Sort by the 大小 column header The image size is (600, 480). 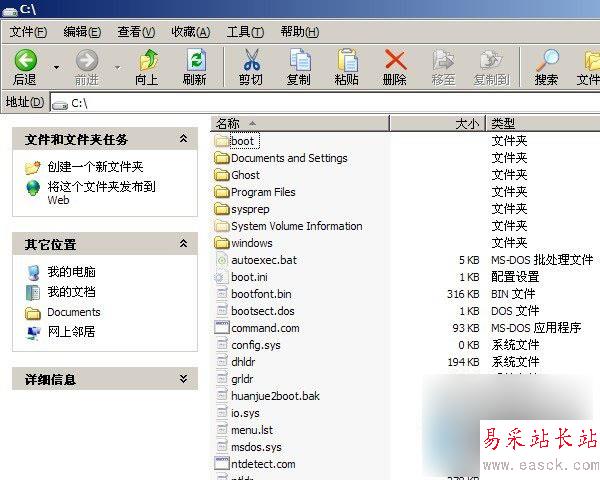(x=437, y=123)
